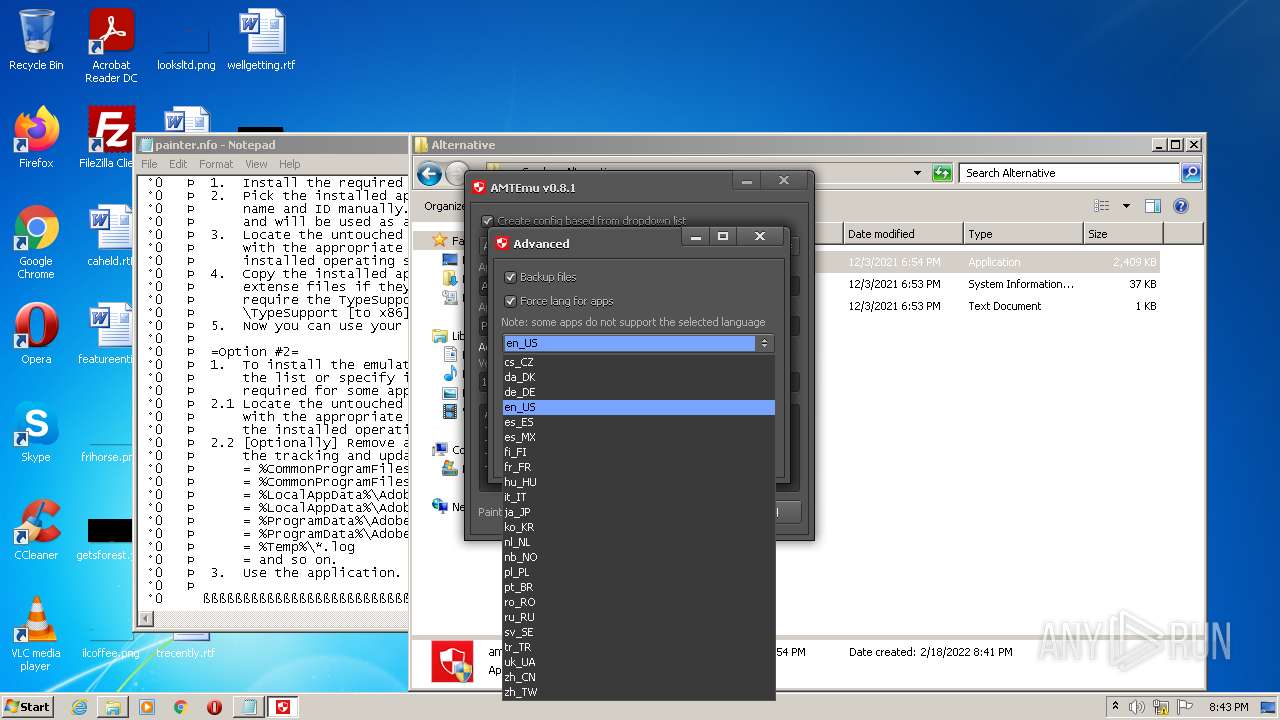Toggle the Explorer preview pane icon
The image size is (1280, 720).
[x=1153, y=206]
